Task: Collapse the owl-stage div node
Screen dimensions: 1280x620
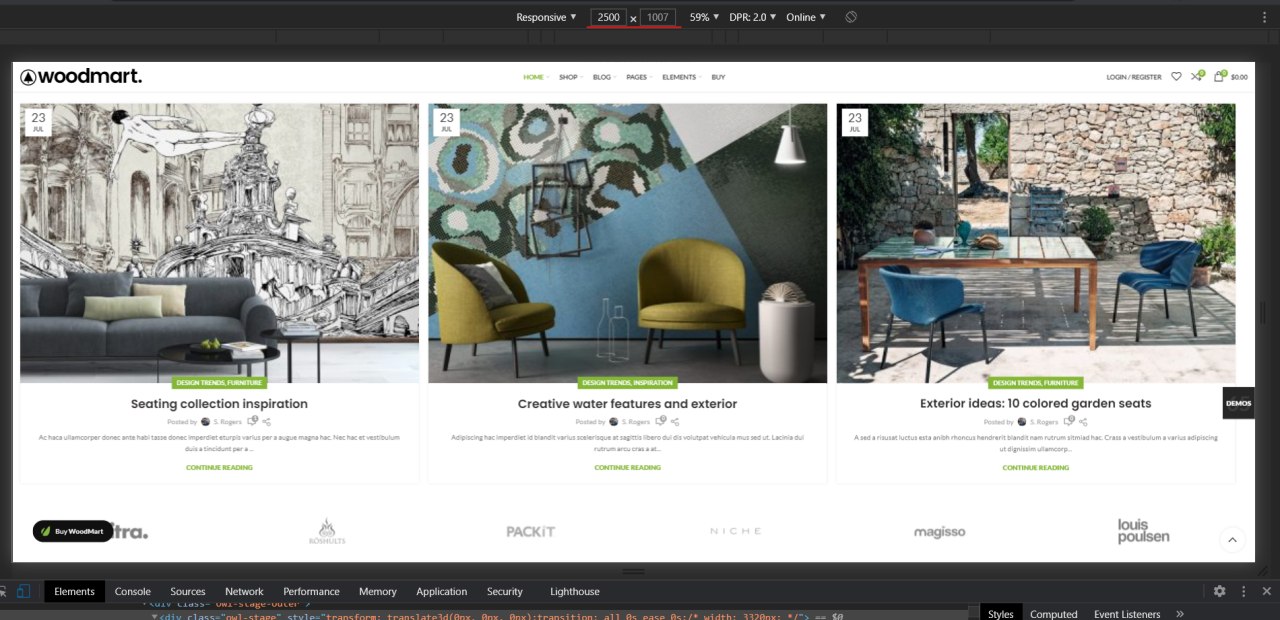Action: coord(155,616)
